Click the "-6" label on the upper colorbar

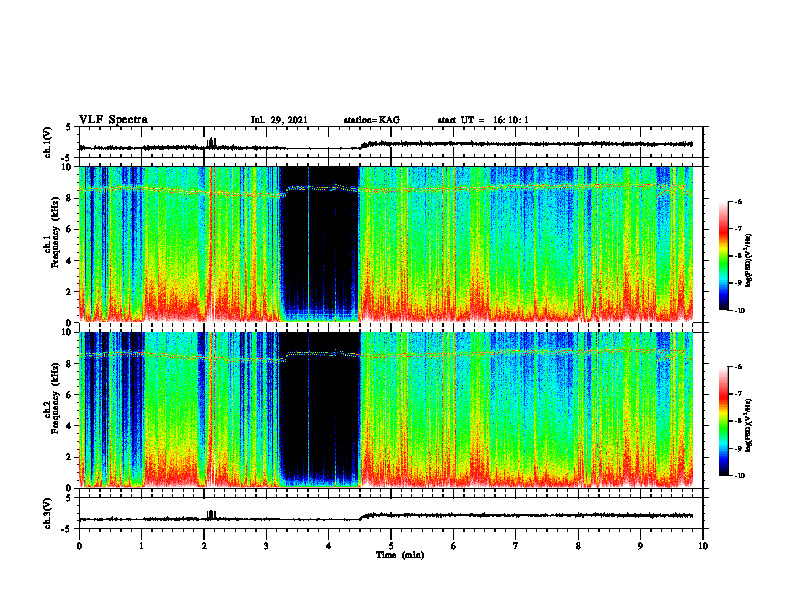[738, 201]
